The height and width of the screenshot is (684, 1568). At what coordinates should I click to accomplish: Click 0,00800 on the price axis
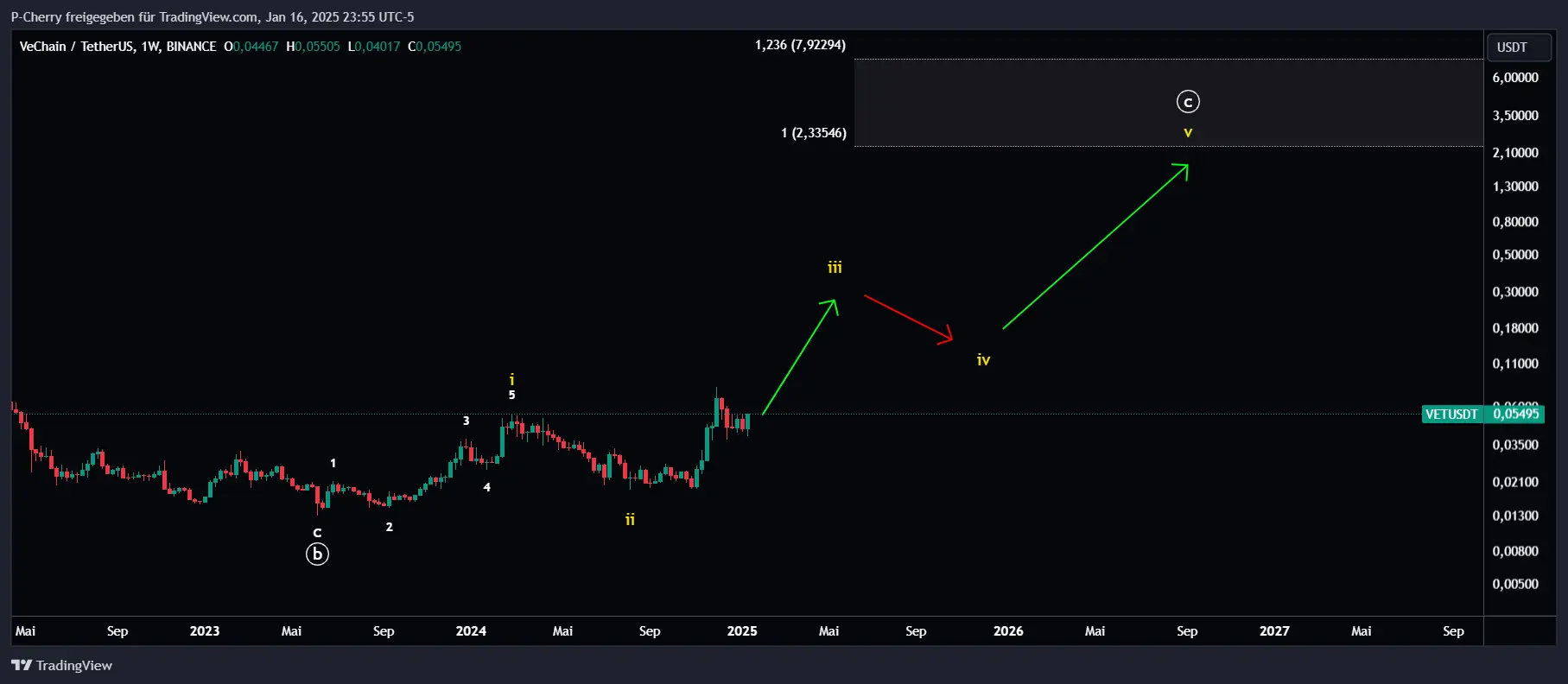click(1515, 551)
